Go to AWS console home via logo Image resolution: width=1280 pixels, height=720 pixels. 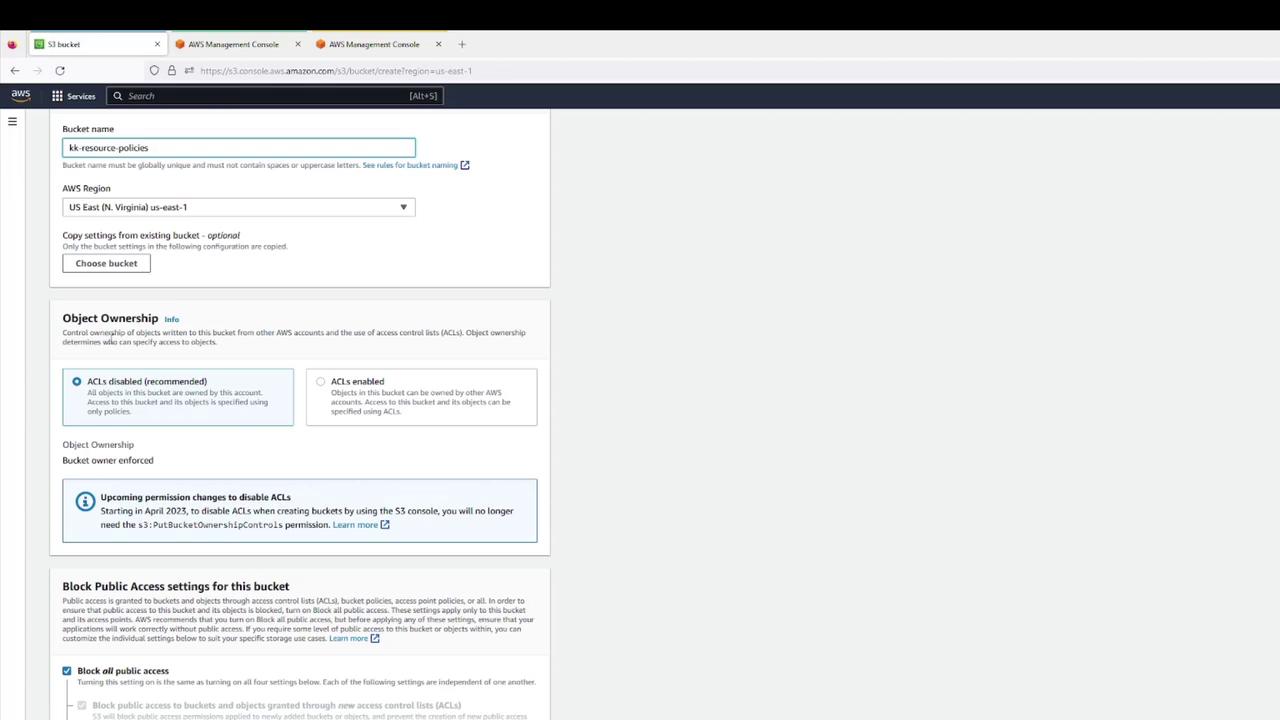pyautogui.click(x=21, y=95)
